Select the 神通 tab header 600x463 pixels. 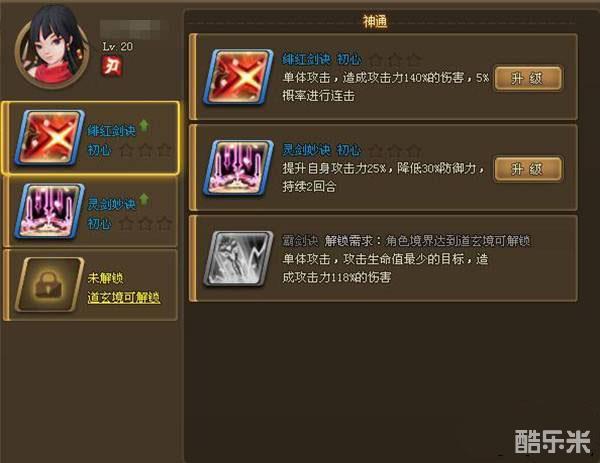tap(375, 21)
